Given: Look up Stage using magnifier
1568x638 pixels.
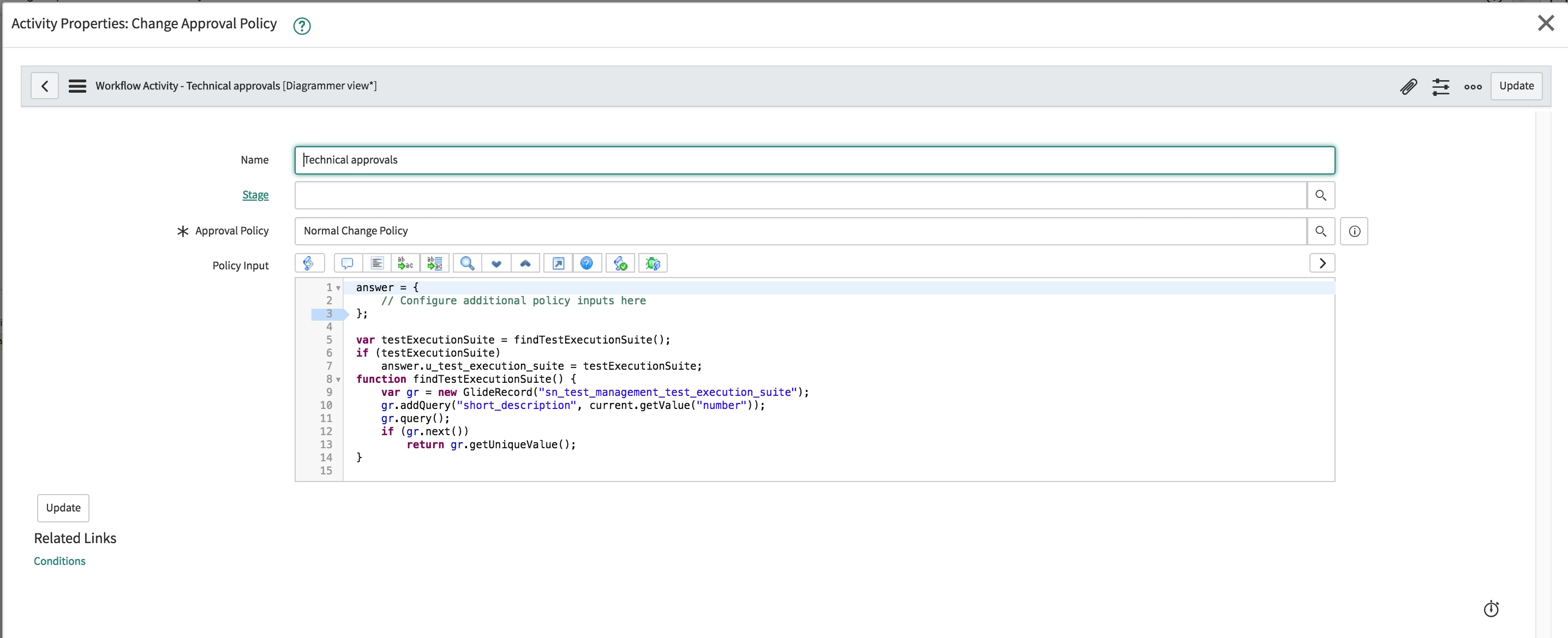Looking at the screenshot, I should click(1320, 195).
